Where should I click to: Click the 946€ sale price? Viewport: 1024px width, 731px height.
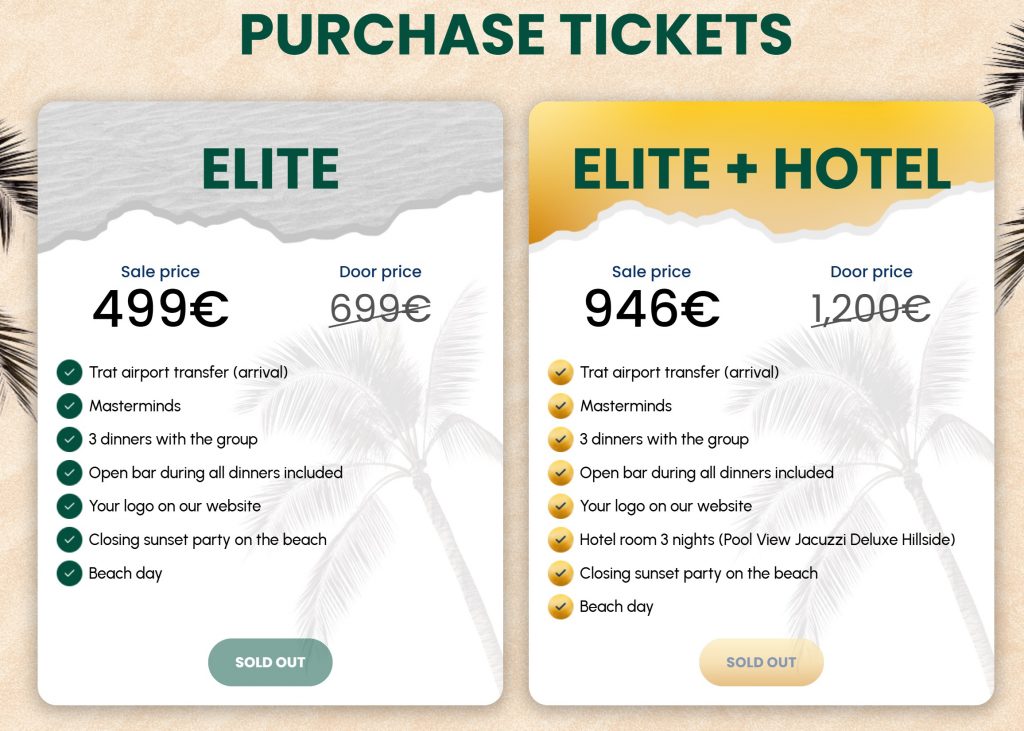tap(651, 309)
